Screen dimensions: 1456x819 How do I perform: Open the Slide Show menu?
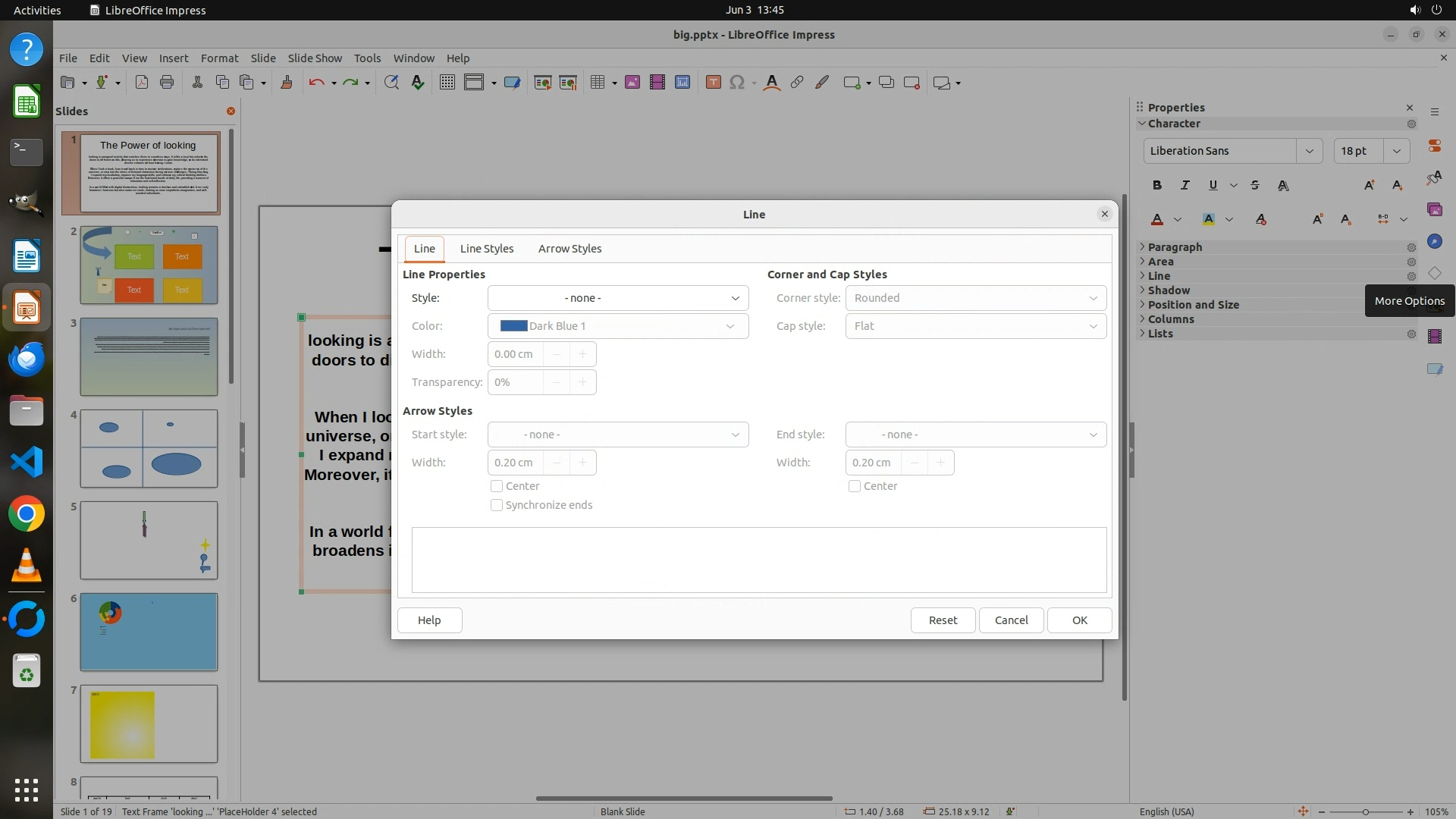point(315,58)
